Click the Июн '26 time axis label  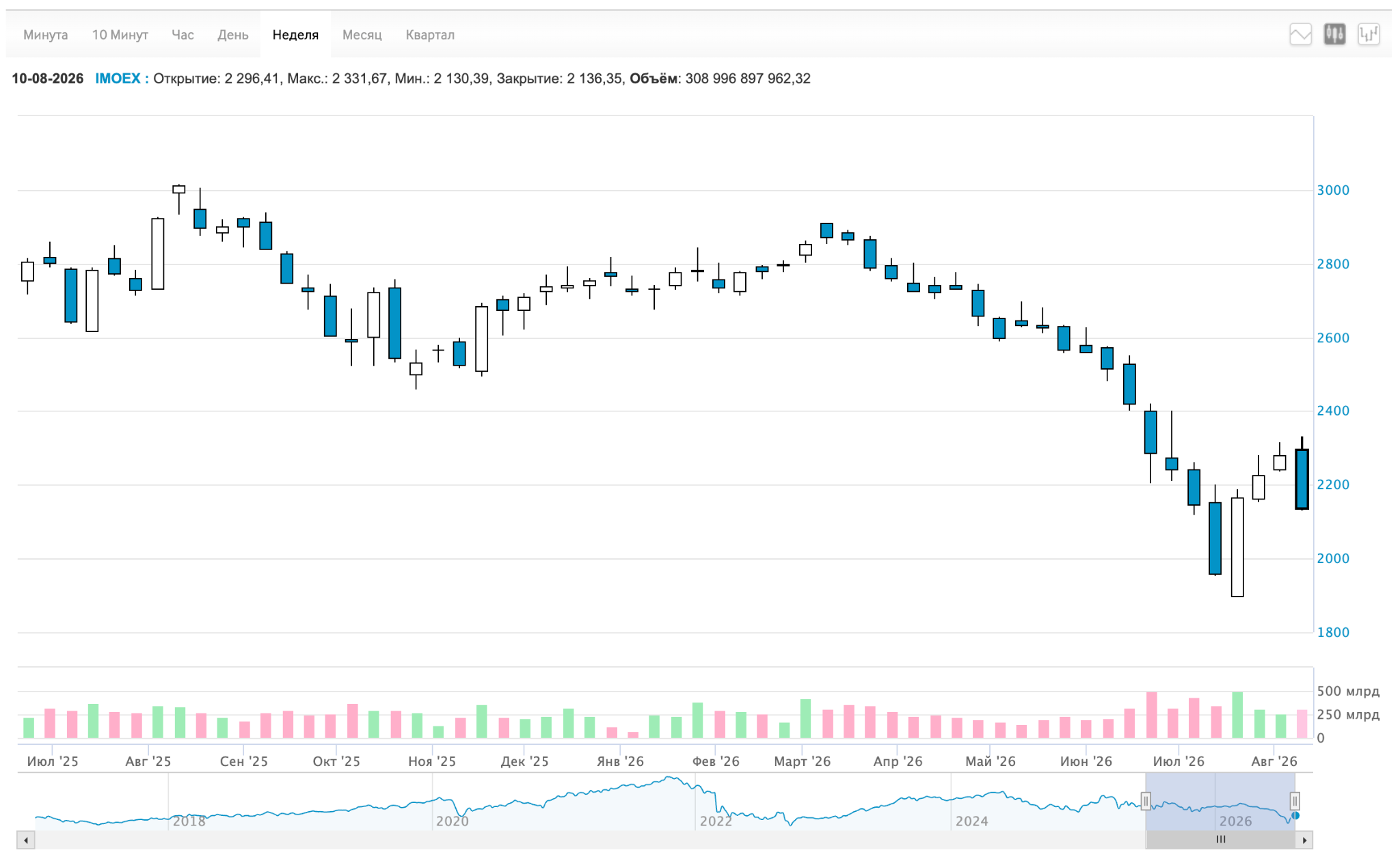1086,761
